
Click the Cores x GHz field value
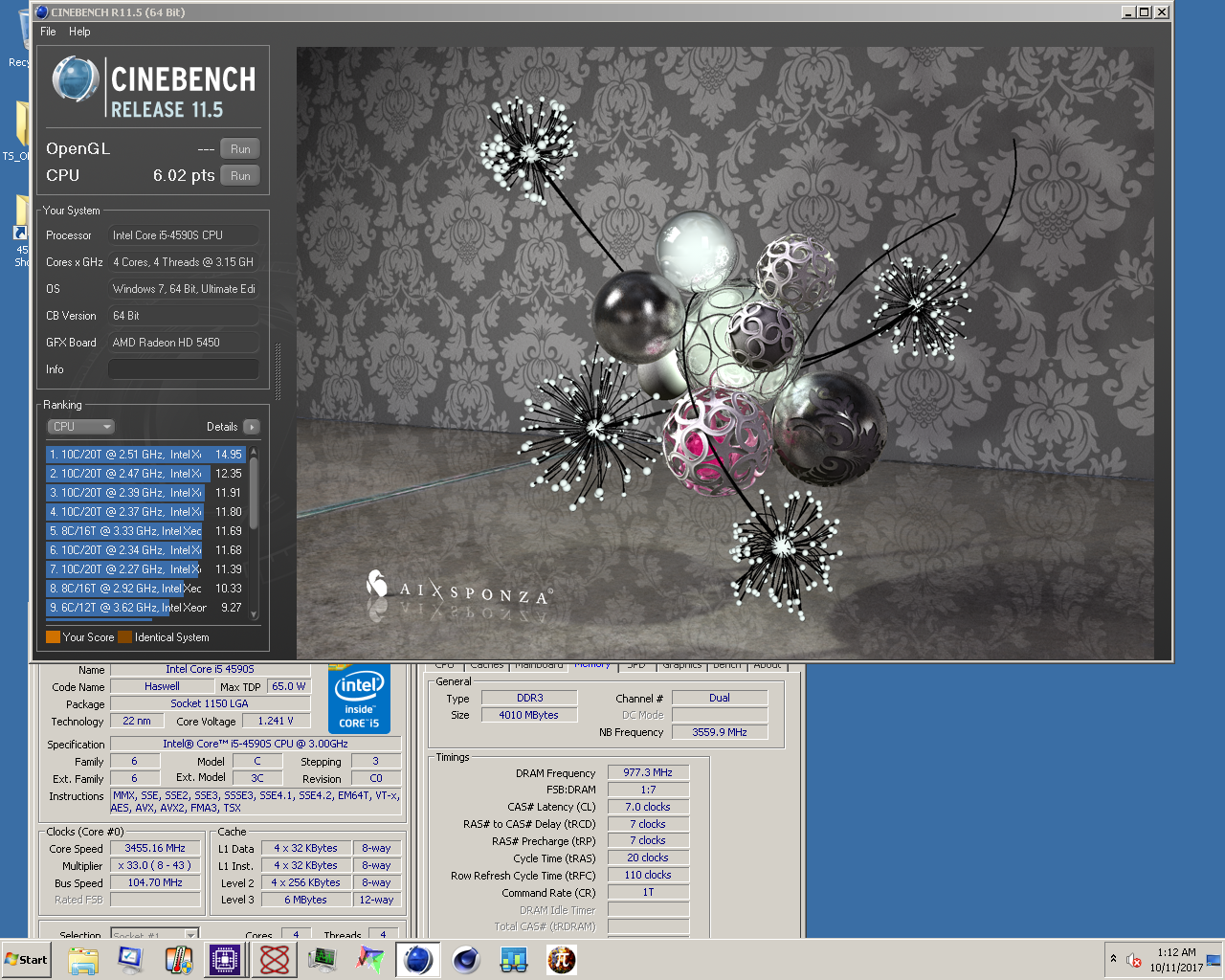point(183,262)
